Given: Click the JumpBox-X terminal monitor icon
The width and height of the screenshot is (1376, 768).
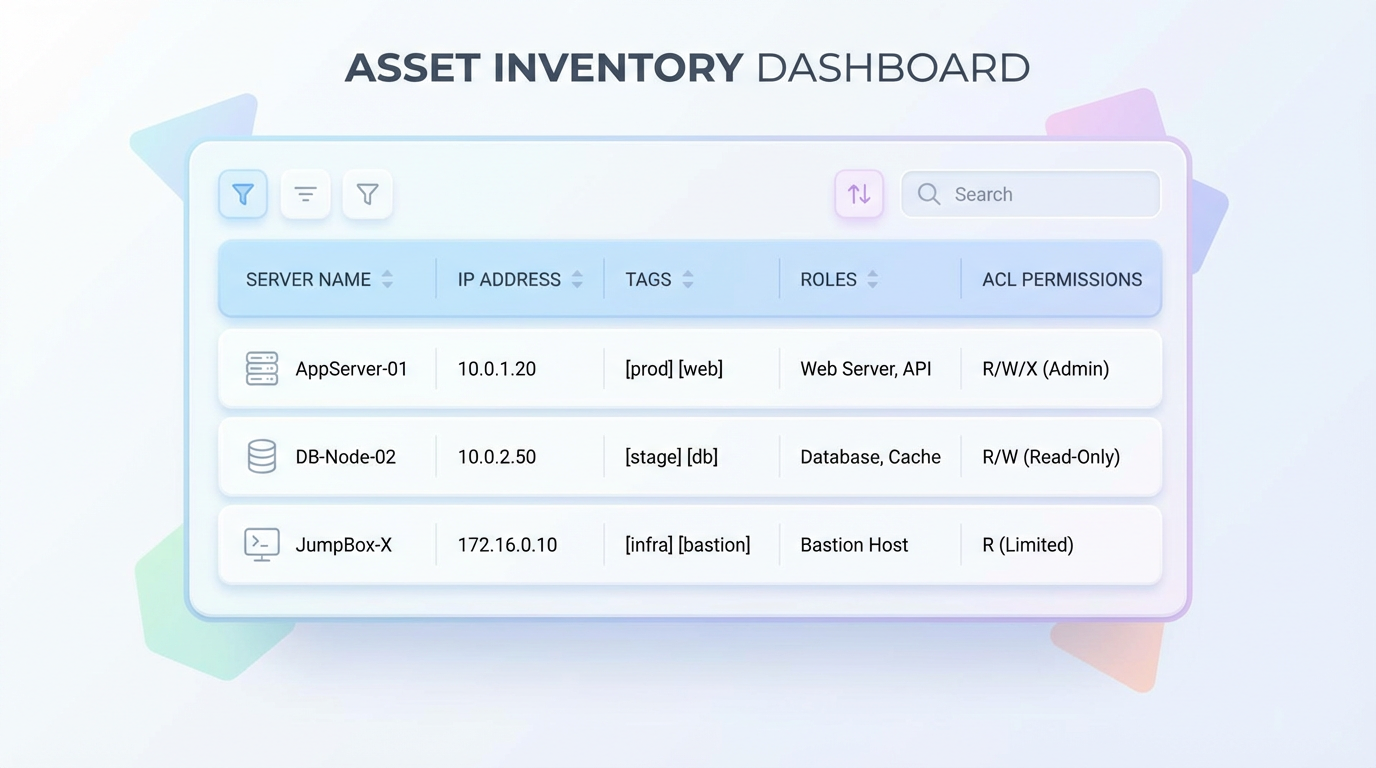Looking at the screenshot, I should click(x=262, y=545).
